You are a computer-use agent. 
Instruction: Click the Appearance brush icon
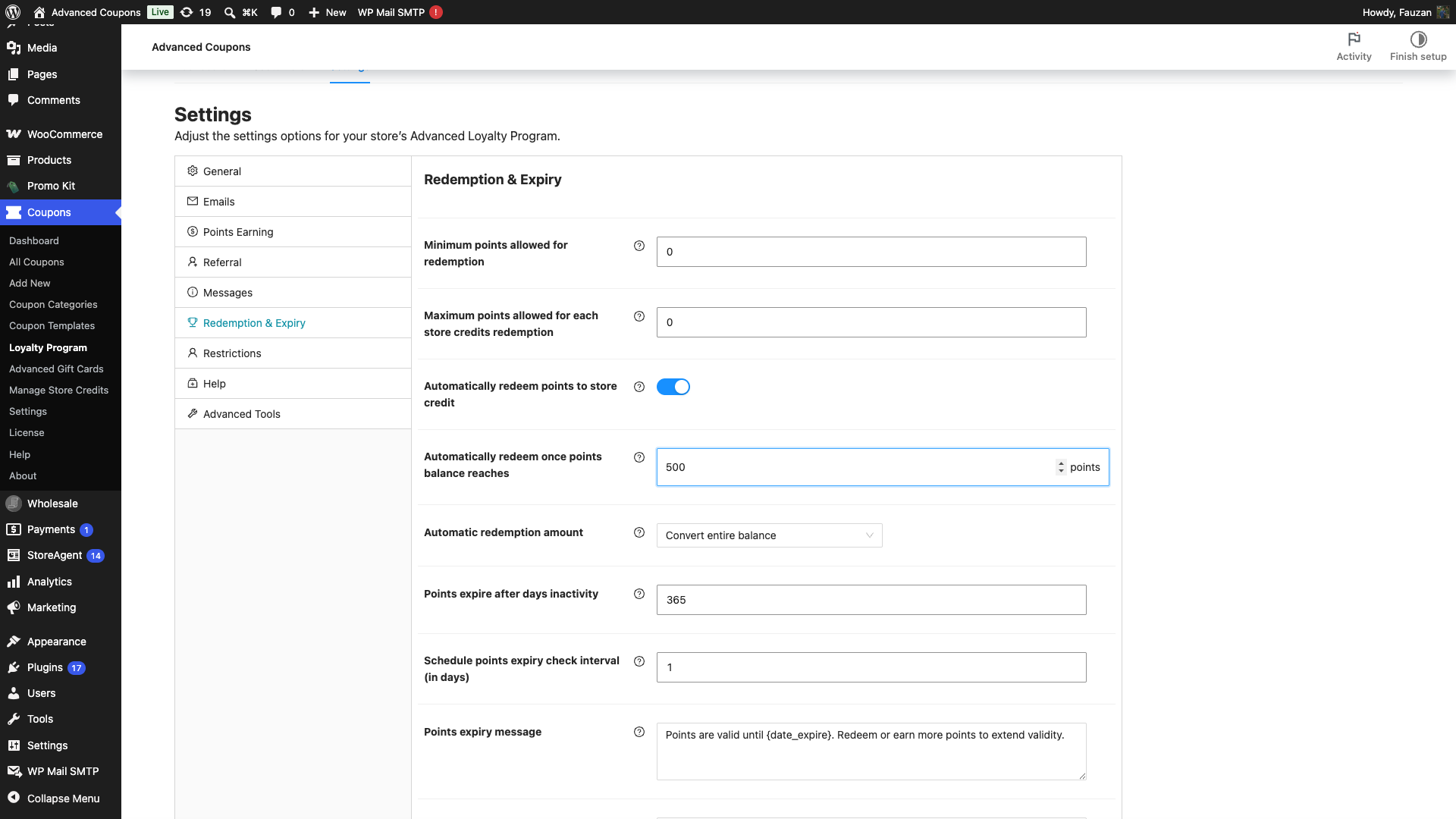(14, 642)
